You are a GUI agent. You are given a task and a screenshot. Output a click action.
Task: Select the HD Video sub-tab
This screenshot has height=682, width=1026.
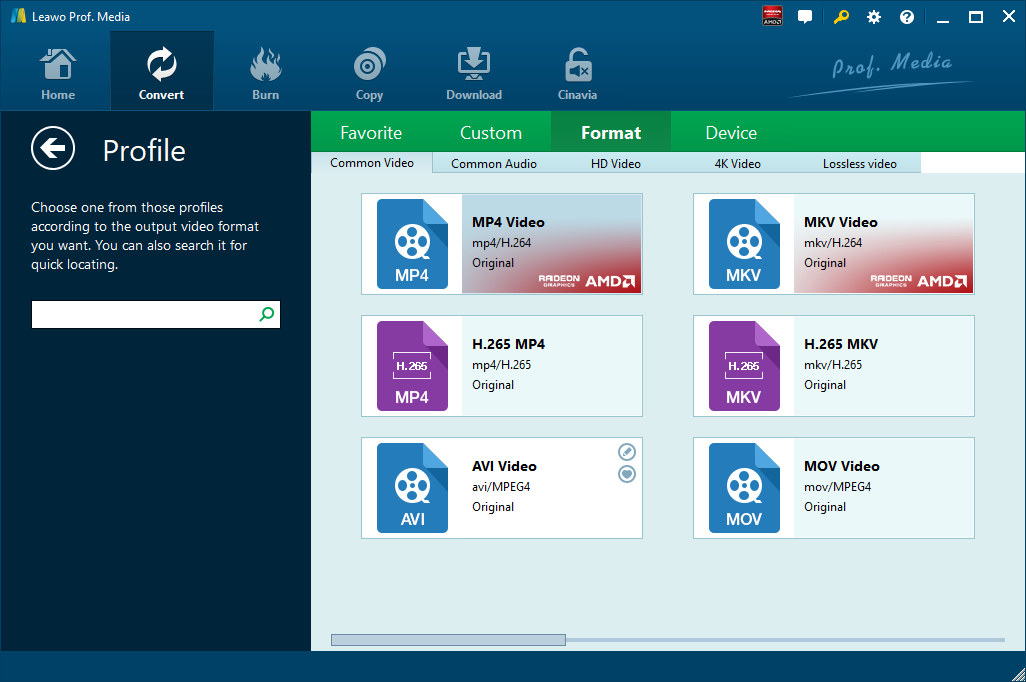click(616, 163)
